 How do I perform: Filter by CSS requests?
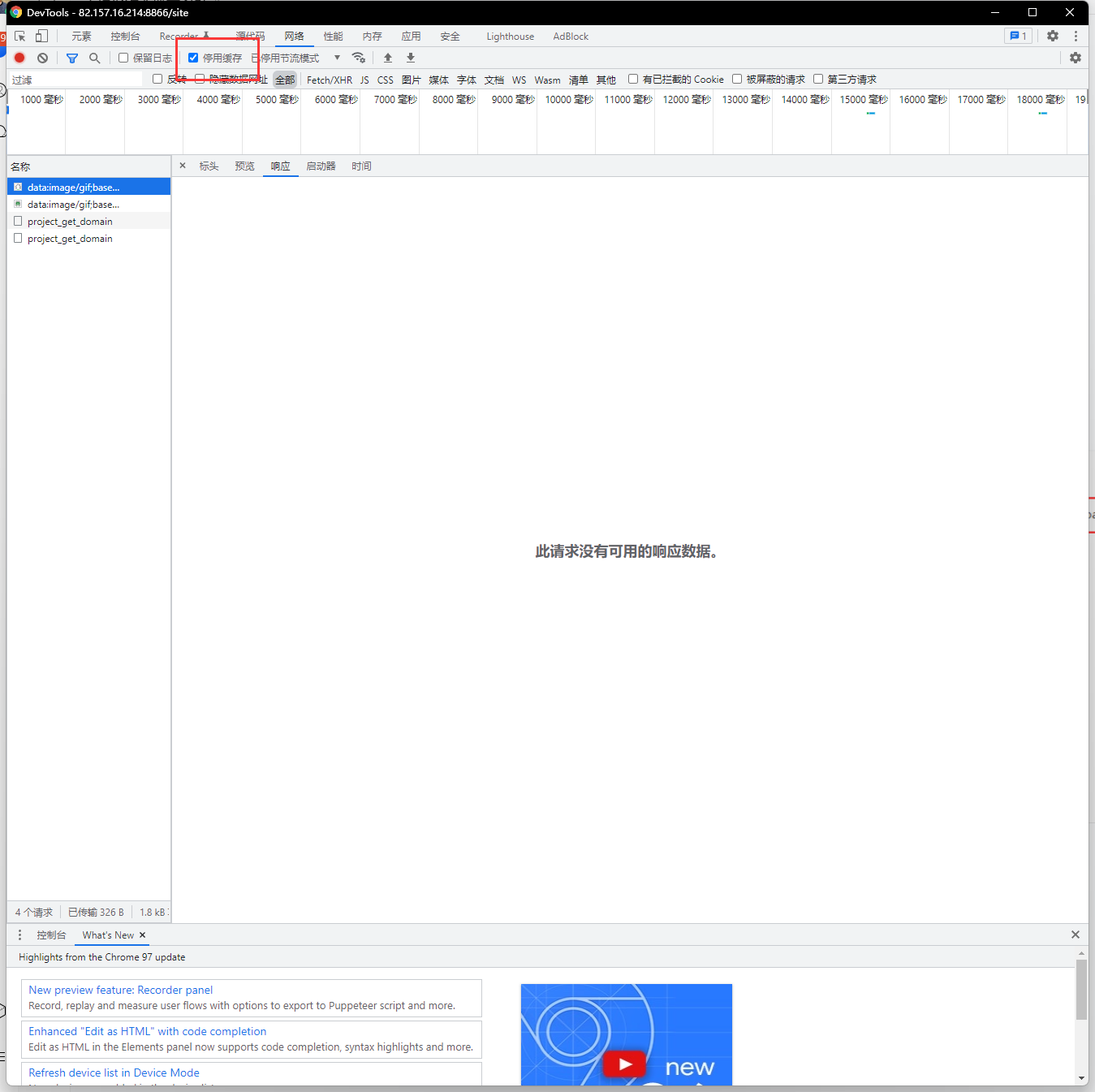[x=386, y=80]
